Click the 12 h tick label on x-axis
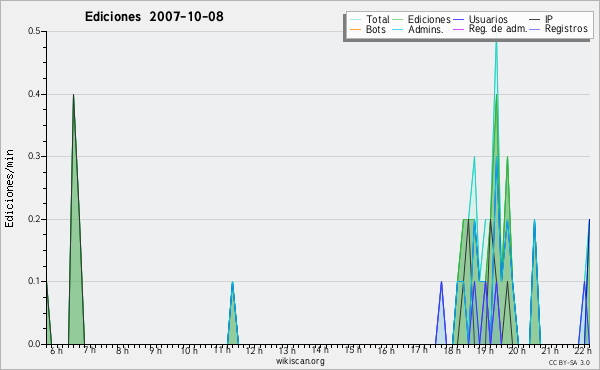 254,350
